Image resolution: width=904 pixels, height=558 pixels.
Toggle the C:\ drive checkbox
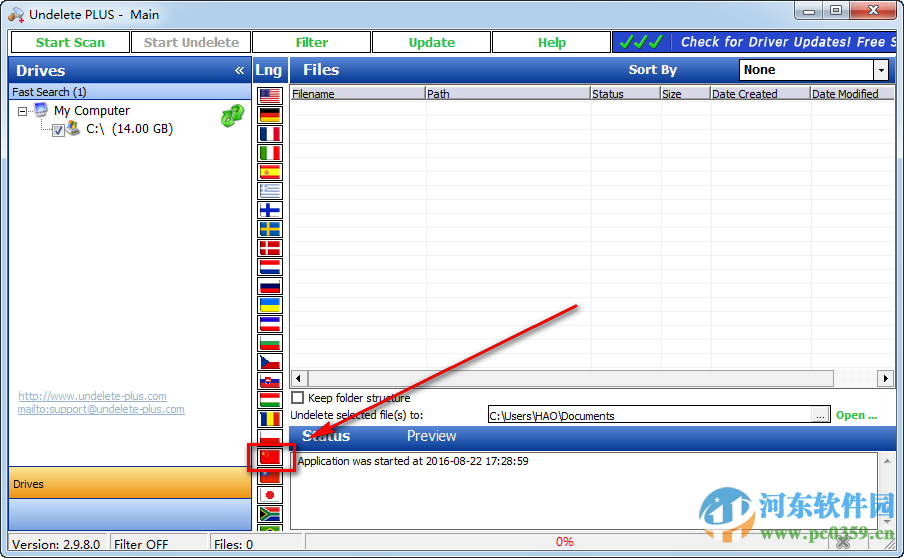(58, 131)
